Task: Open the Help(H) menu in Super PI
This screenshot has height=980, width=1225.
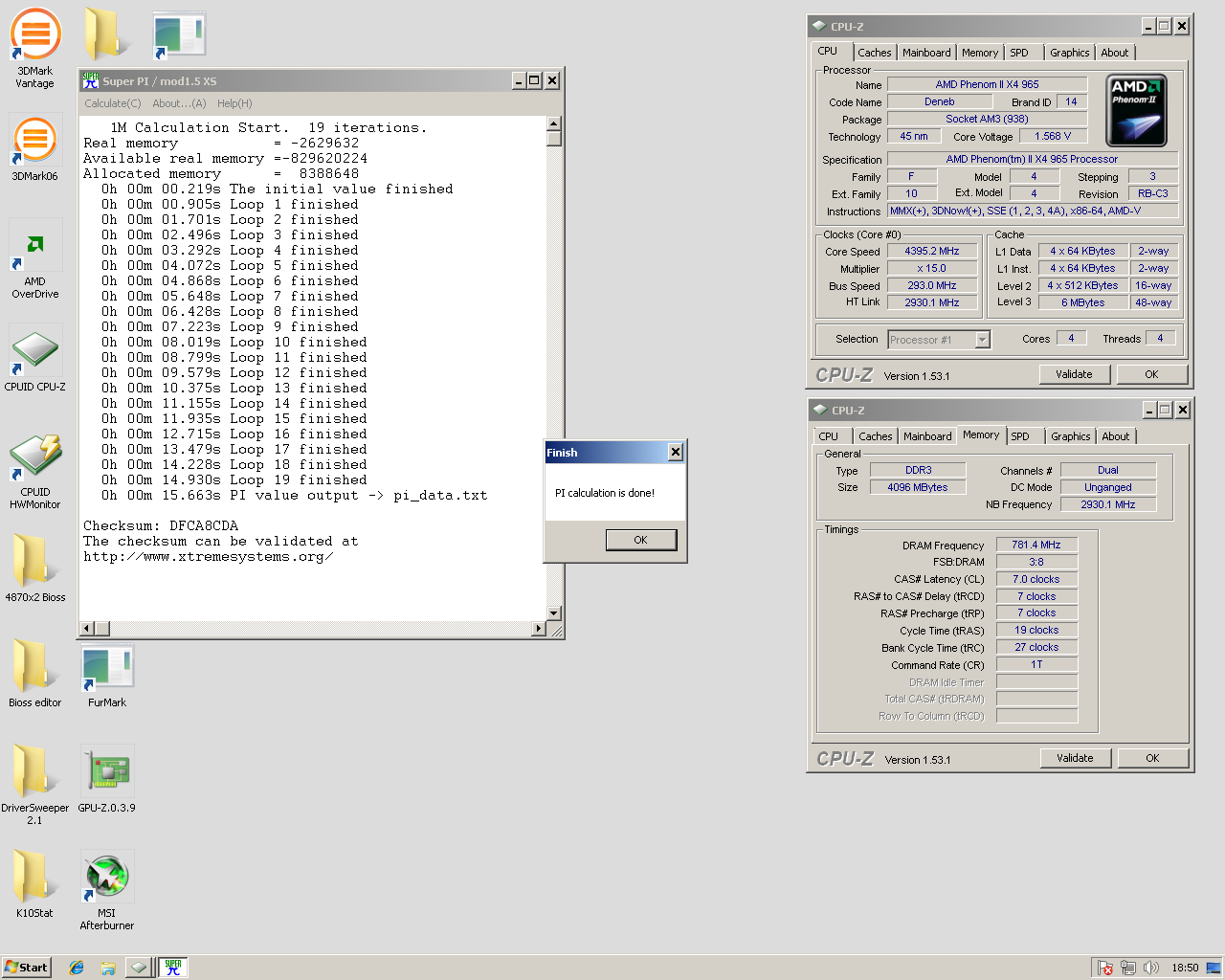Action: (x=234, y=103)
